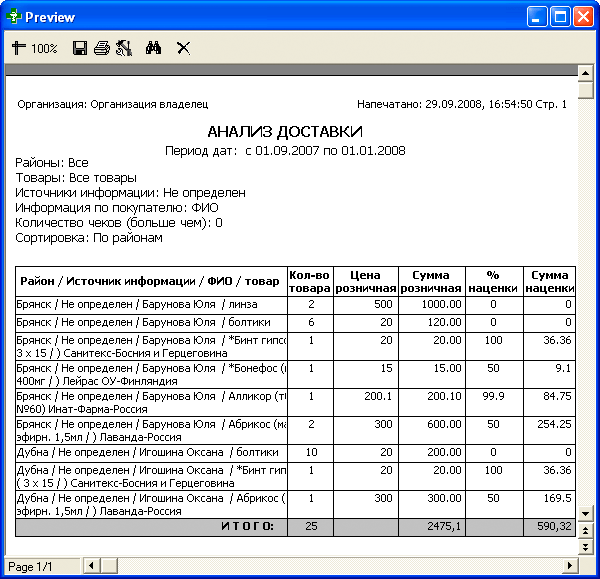Click the Preview window application icon
The image size is (600, 579).
tap(14, 17)
